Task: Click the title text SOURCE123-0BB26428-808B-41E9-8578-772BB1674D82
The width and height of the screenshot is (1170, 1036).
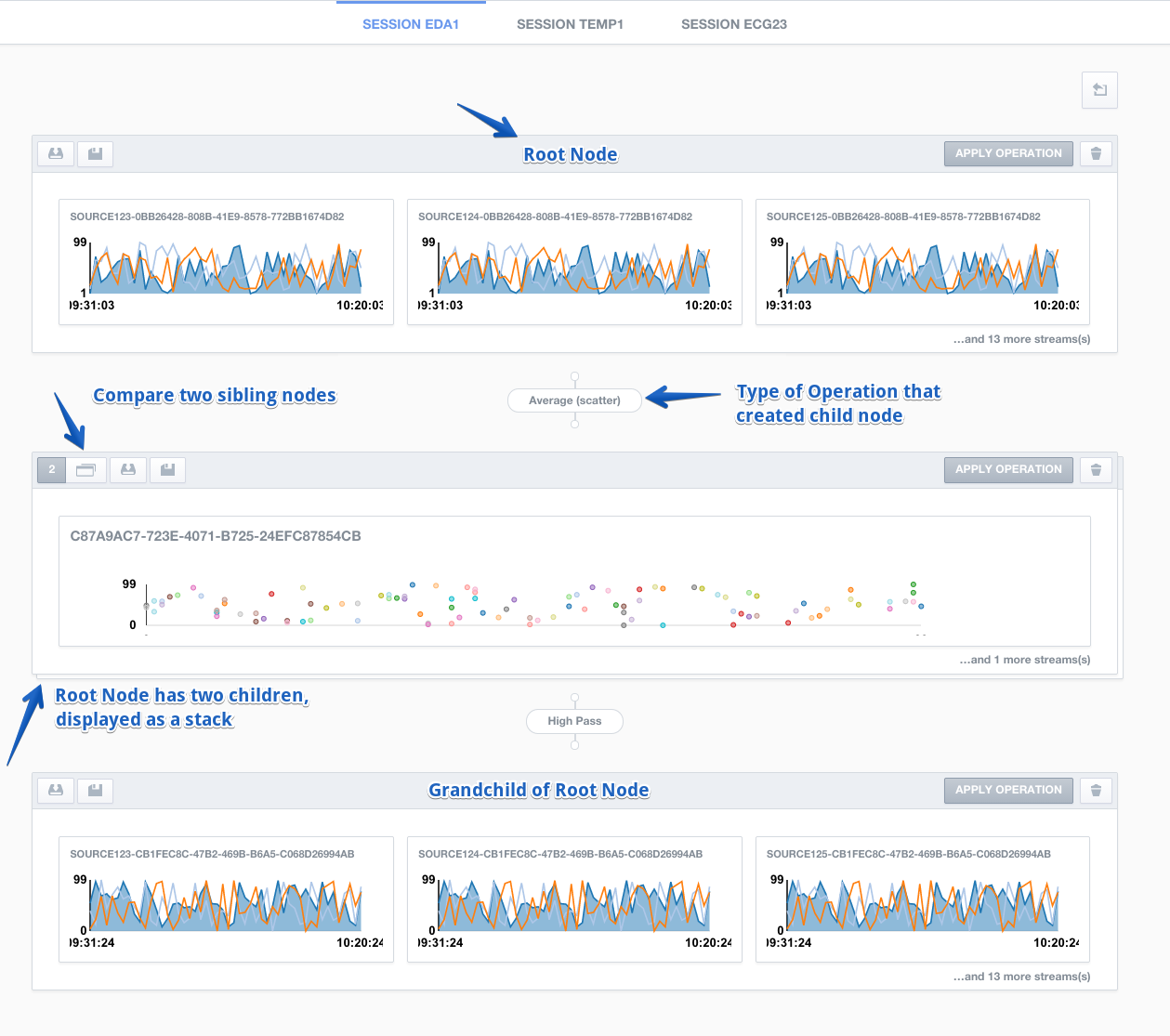Action: point(207,216)
